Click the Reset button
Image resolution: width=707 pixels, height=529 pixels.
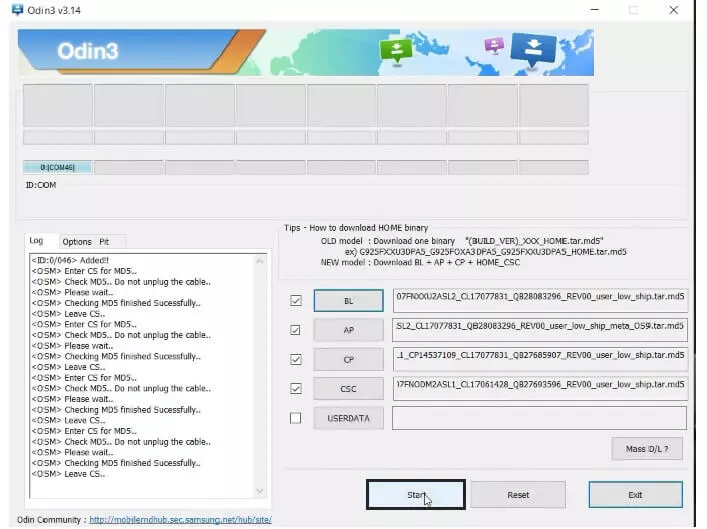(518, 495)
